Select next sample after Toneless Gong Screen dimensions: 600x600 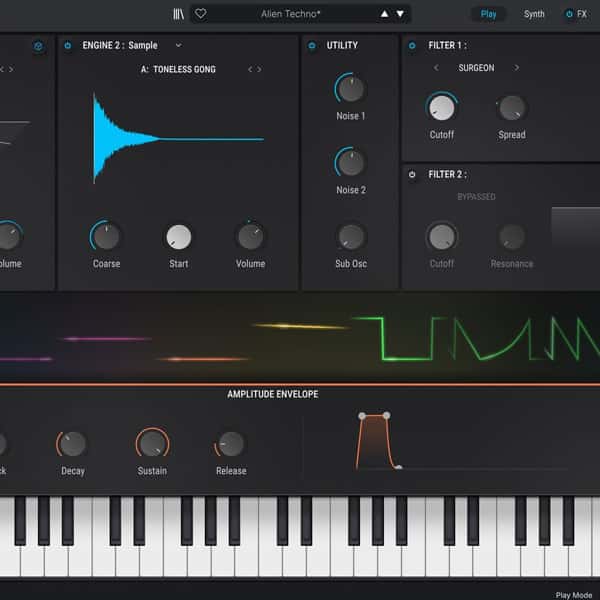pyautogui.click(x=260, y=70)
